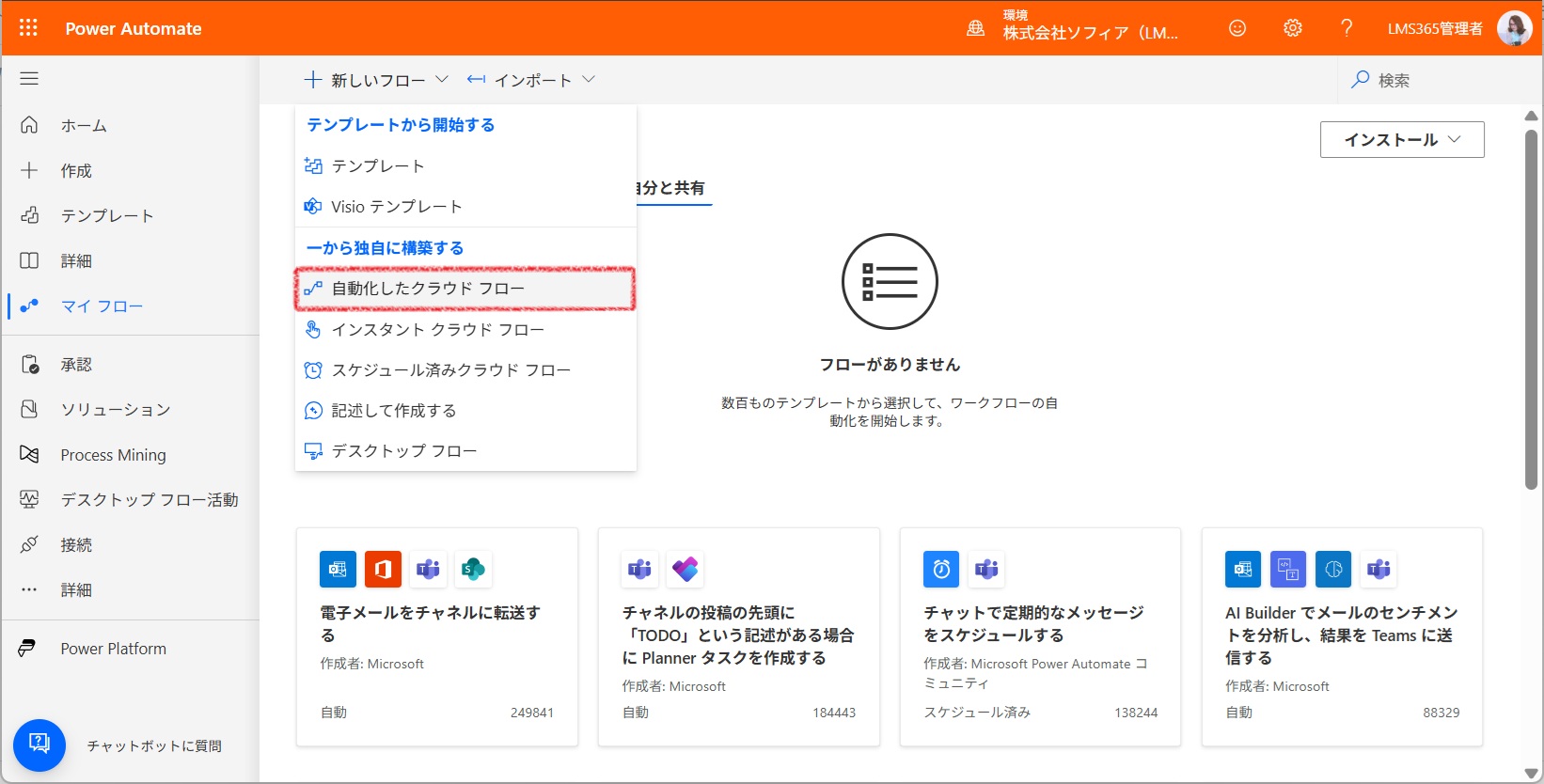Open AI Builder センチメント template card
Viewport: 1544px width, 784px height.
1343,637
